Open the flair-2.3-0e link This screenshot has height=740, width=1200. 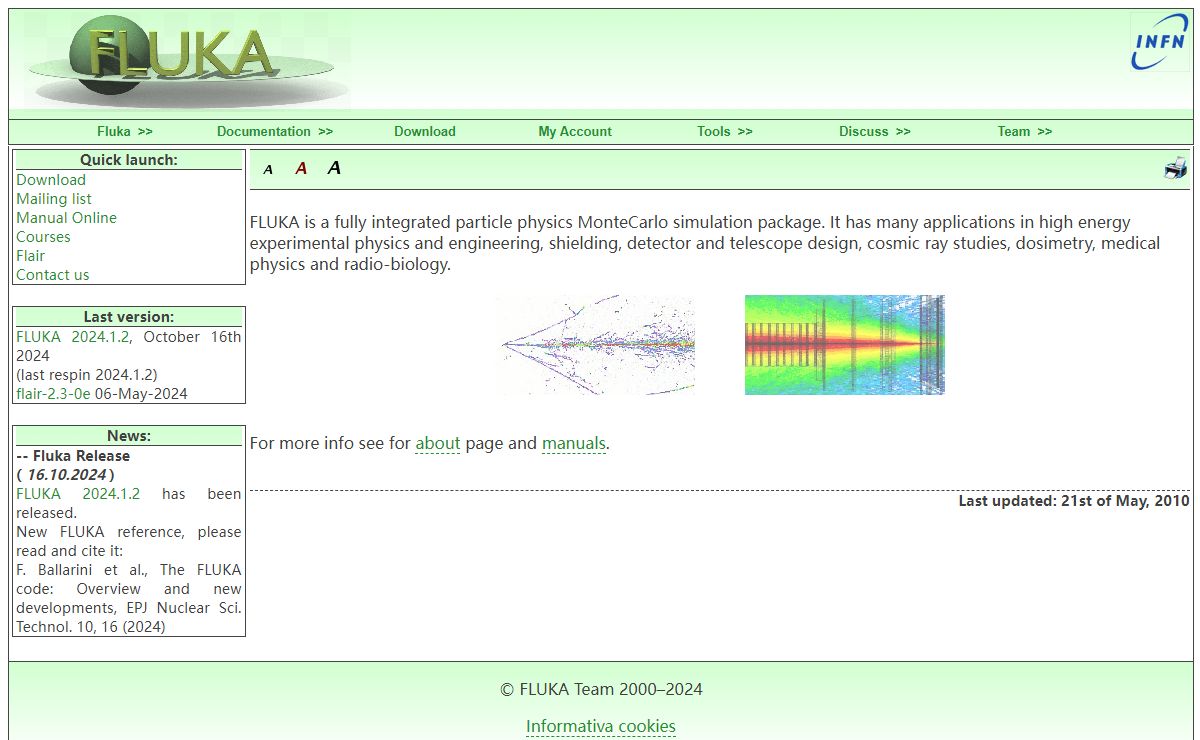pyautogui.click(x=53, y=394)
